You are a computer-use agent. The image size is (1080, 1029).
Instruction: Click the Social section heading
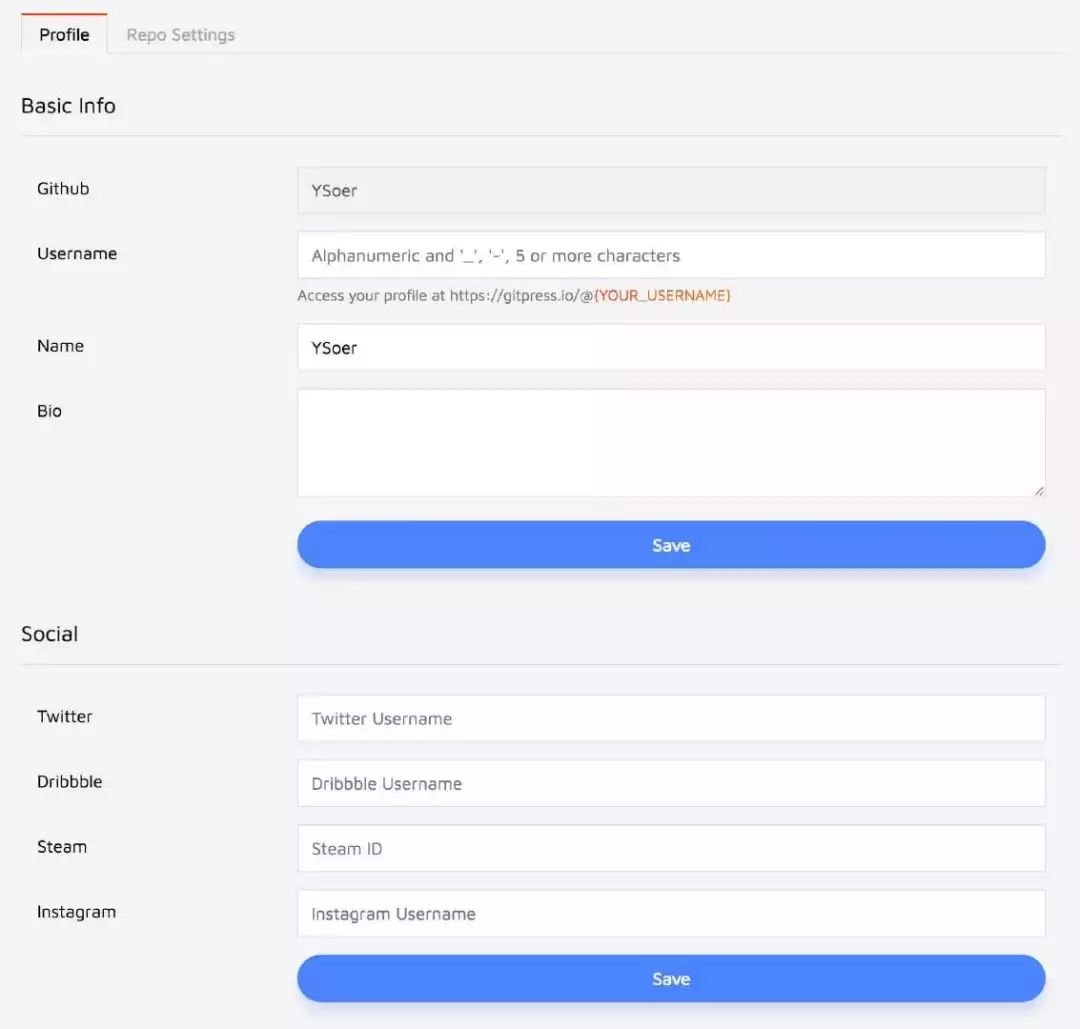pyautogui.click(x=50, y=634)
